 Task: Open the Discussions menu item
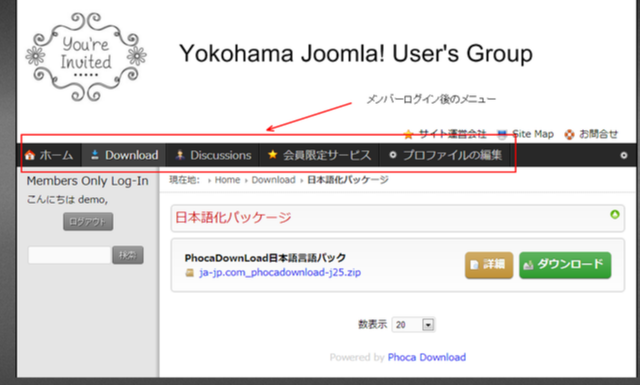pos(213,155)
